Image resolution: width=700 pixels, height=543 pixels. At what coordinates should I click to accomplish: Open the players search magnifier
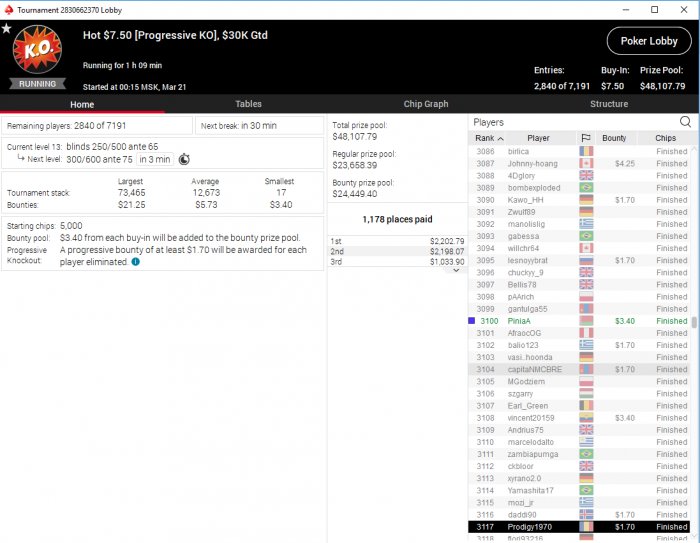point(685,122)
